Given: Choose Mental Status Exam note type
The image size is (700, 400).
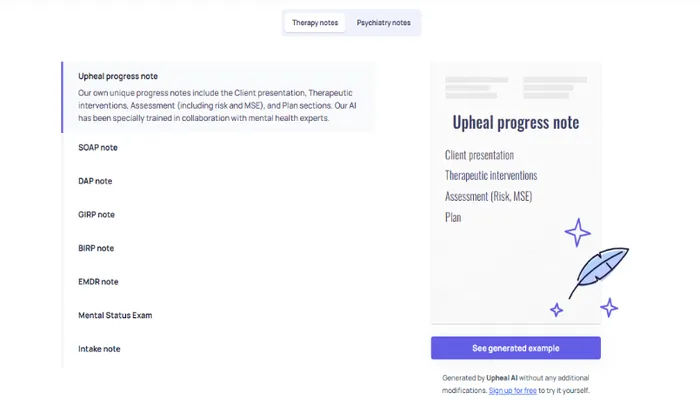Looking at the screenshot, I should pos(115,315).
